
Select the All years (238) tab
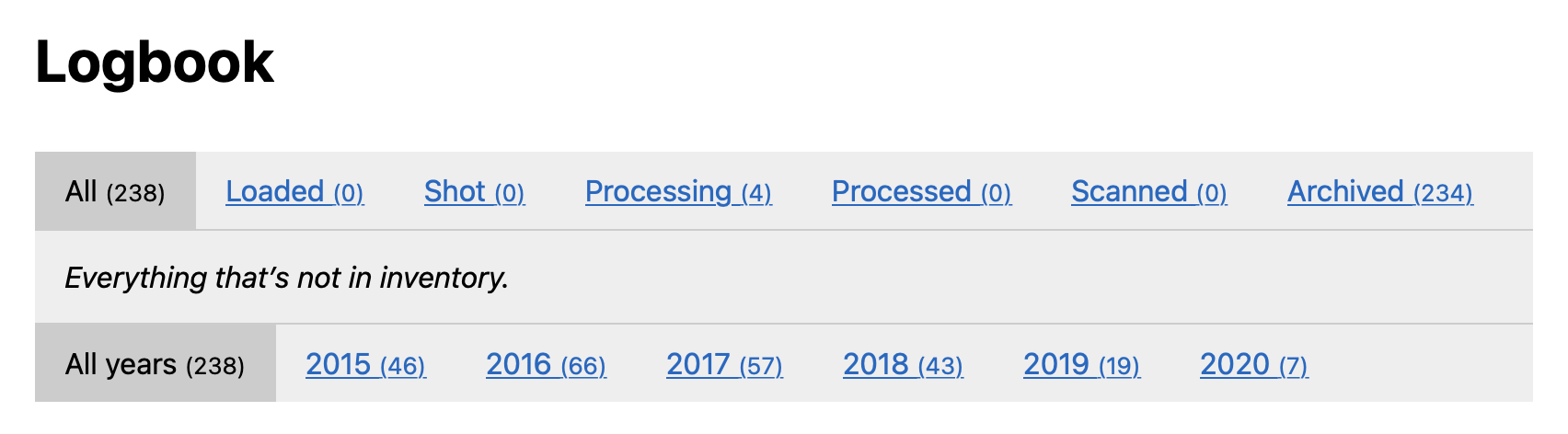point(156,364)
